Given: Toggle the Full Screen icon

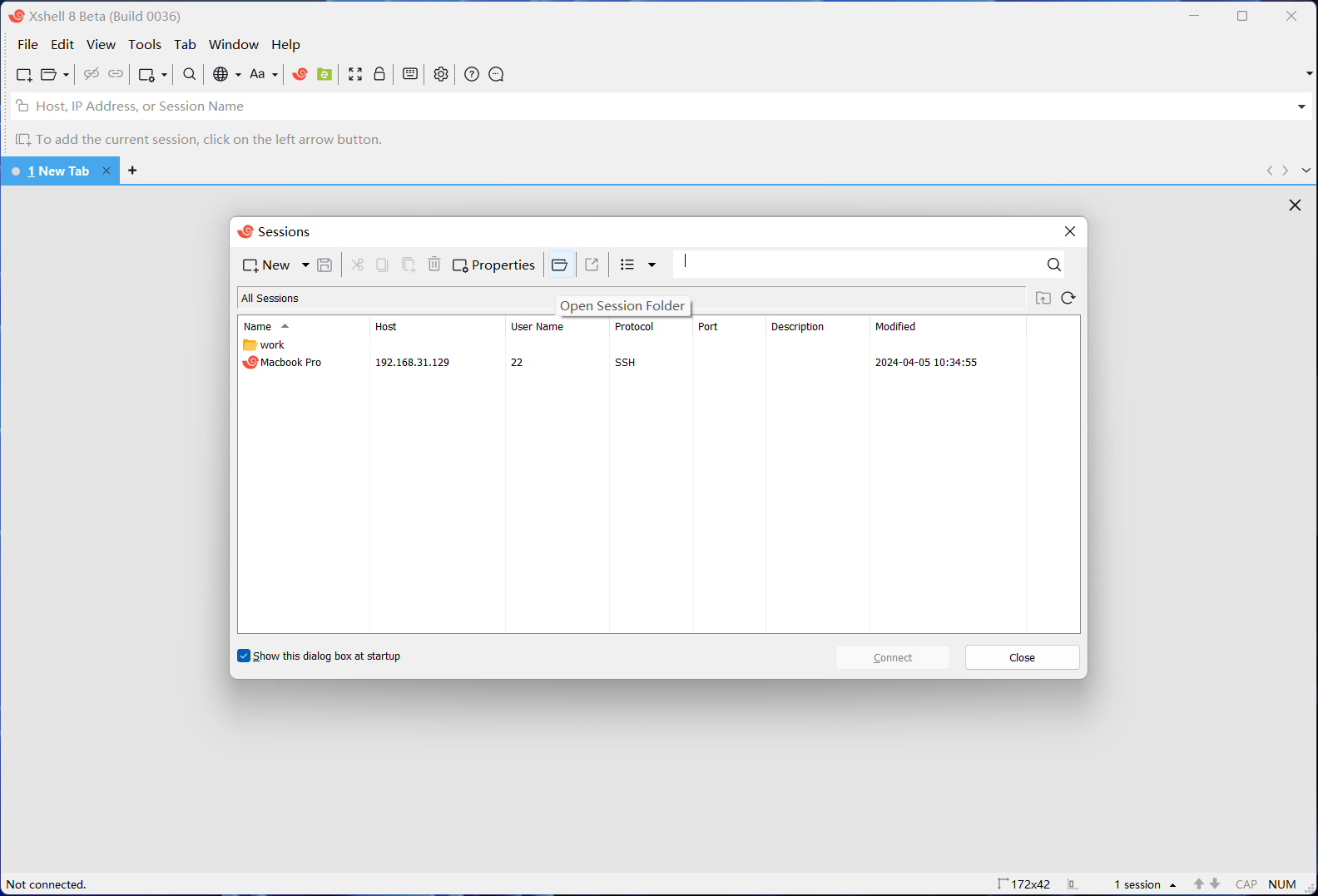Looking at the screenshot, I should point(355,74).
